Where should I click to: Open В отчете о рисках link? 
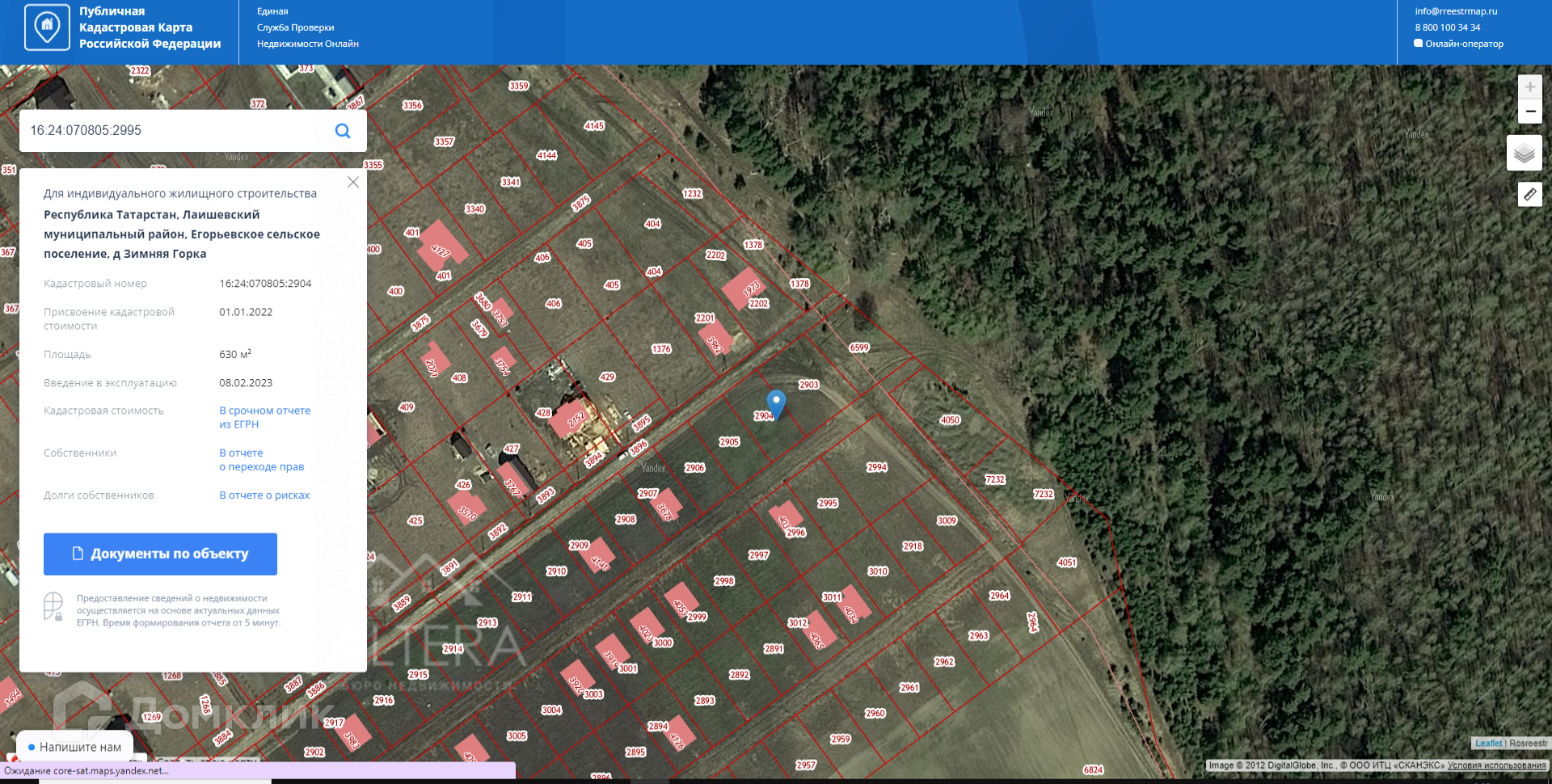(264, 495)
